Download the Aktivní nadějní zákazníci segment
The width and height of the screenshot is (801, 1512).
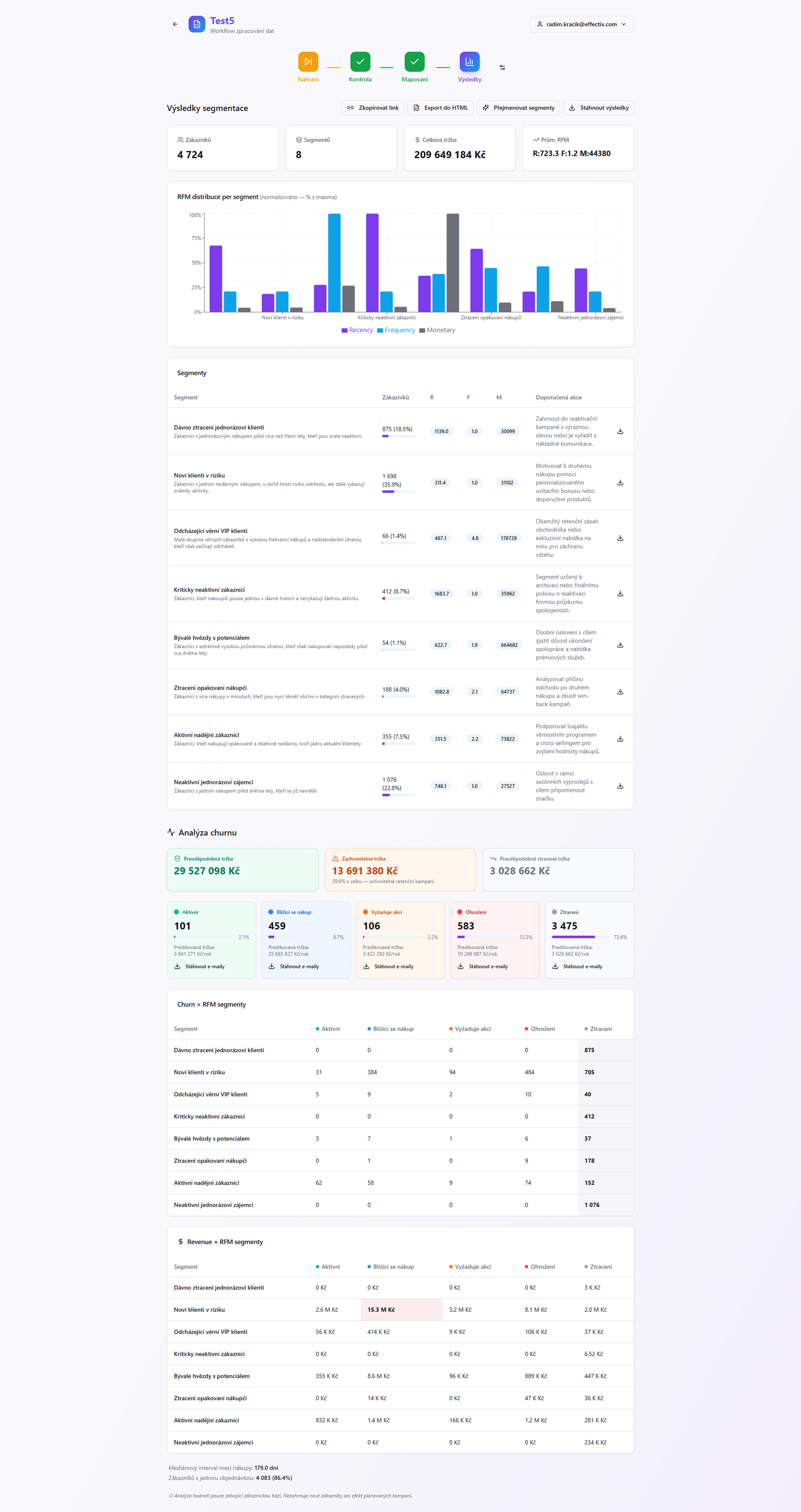point(620,739)
